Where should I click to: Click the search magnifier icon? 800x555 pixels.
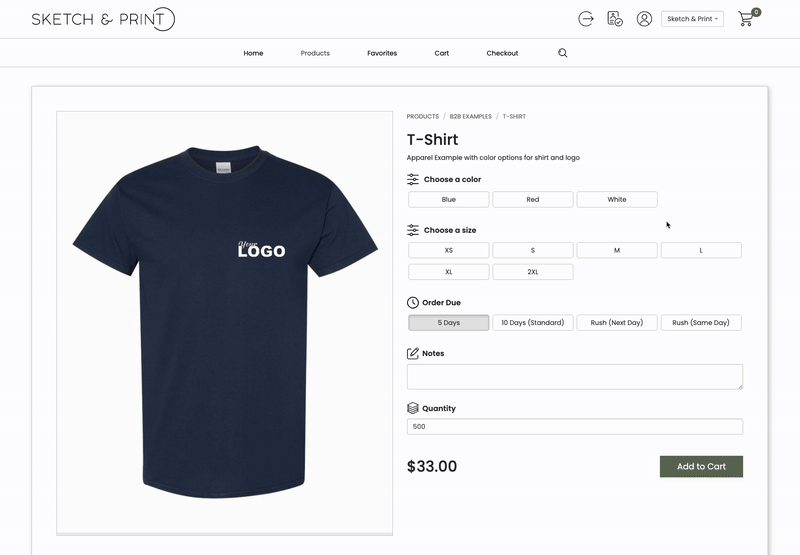tap(562, 53)
